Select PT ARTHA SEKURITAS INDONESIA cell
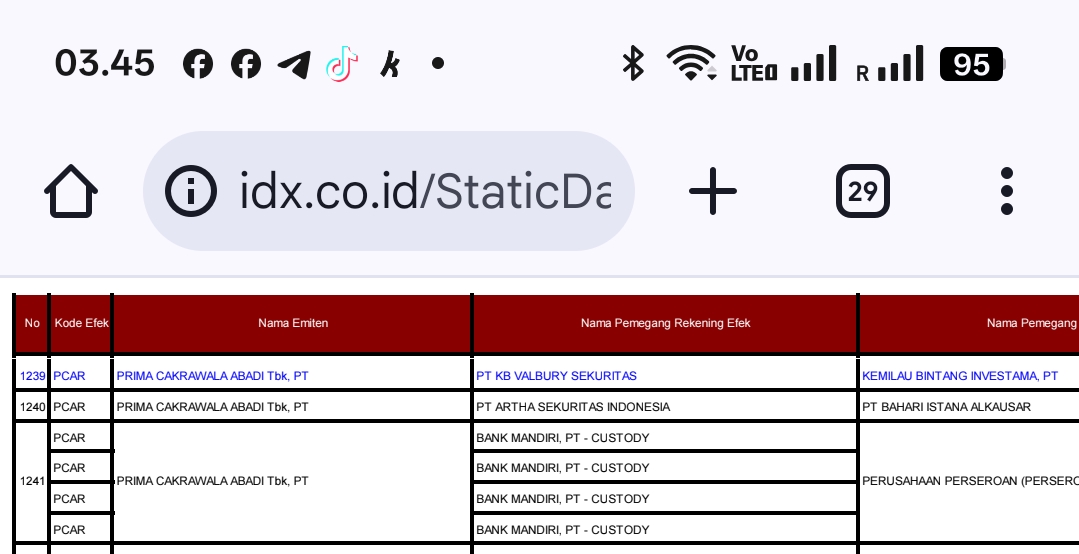The width and height of the screenshot is (1079, 554). (x=665, y=407)
